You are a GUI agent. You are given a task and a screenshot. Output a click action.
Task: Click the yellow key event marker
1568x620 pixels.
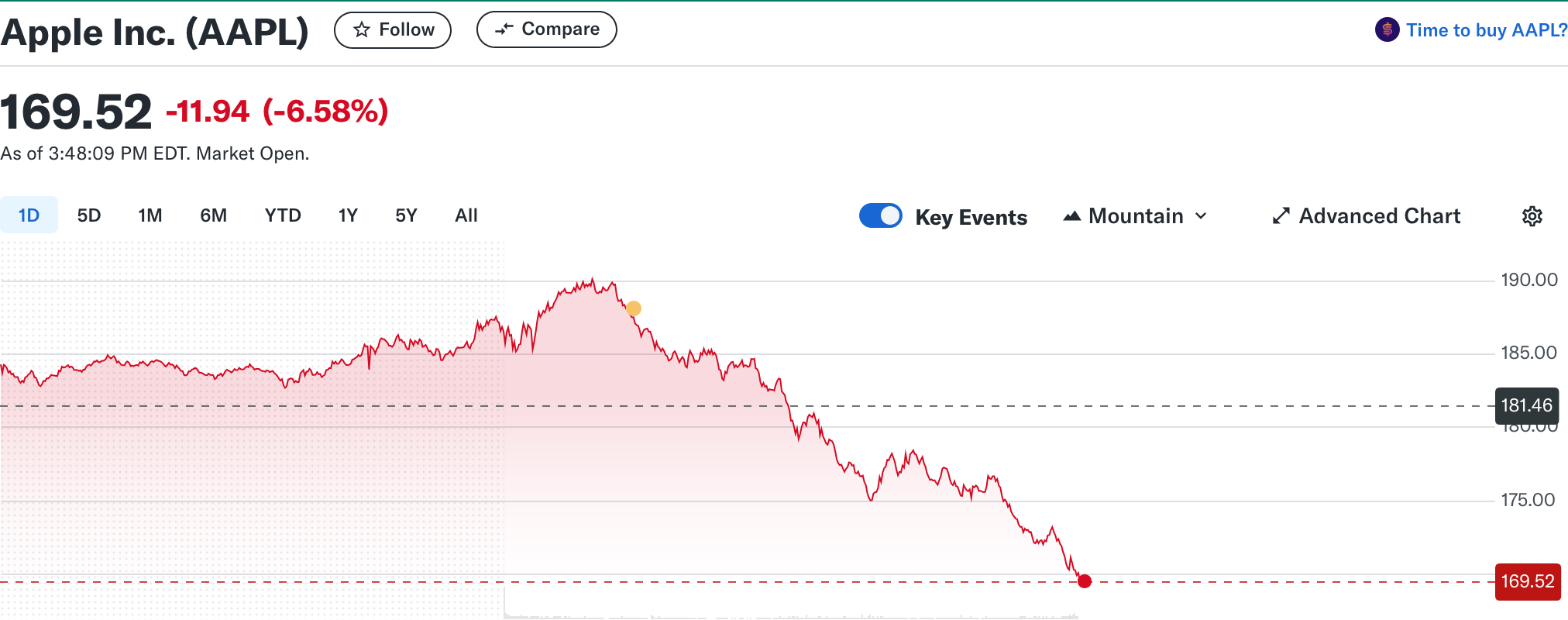tap(634, 308)
